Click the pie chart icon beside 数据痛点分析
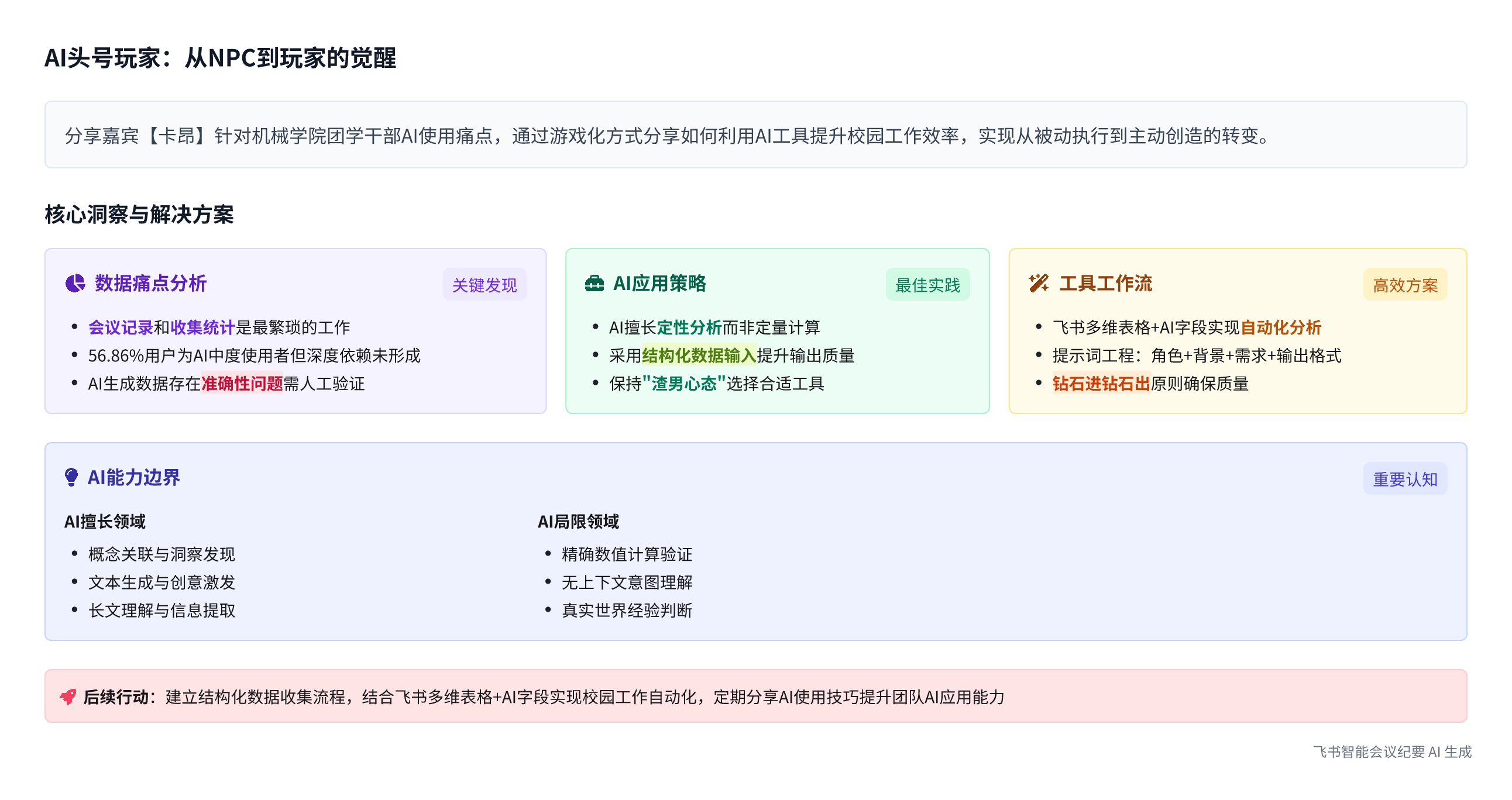1512x800 pixels. [x=75, y=283]
